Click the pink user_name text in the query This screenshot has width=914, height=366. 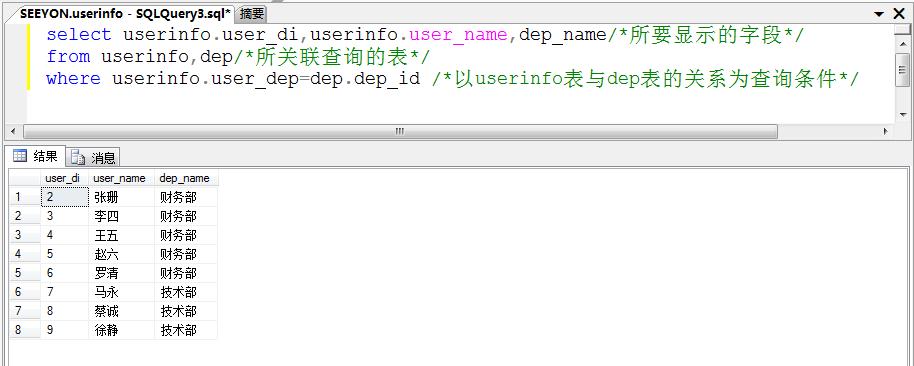[458, 35]
